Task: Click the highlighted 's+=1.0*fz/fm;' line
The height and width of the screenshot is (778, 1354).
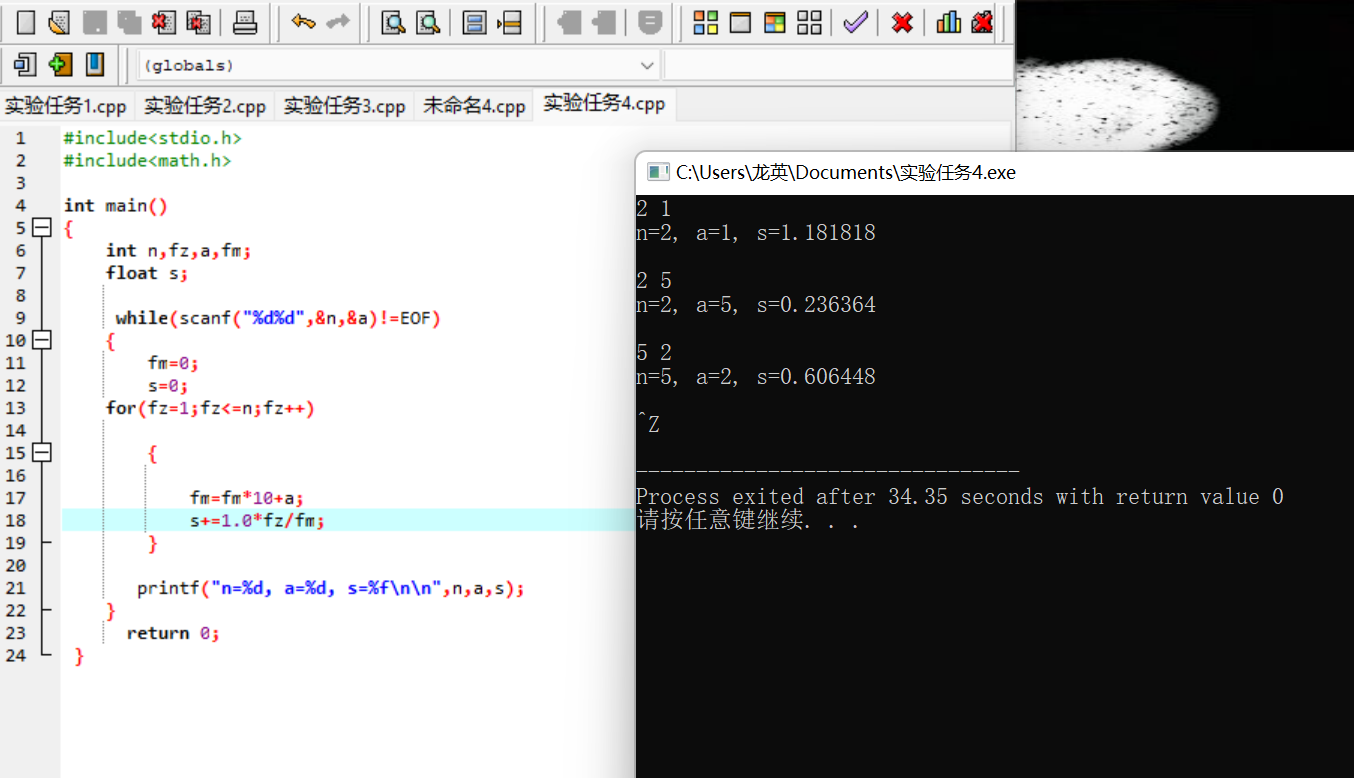Action: pos(257,520)
